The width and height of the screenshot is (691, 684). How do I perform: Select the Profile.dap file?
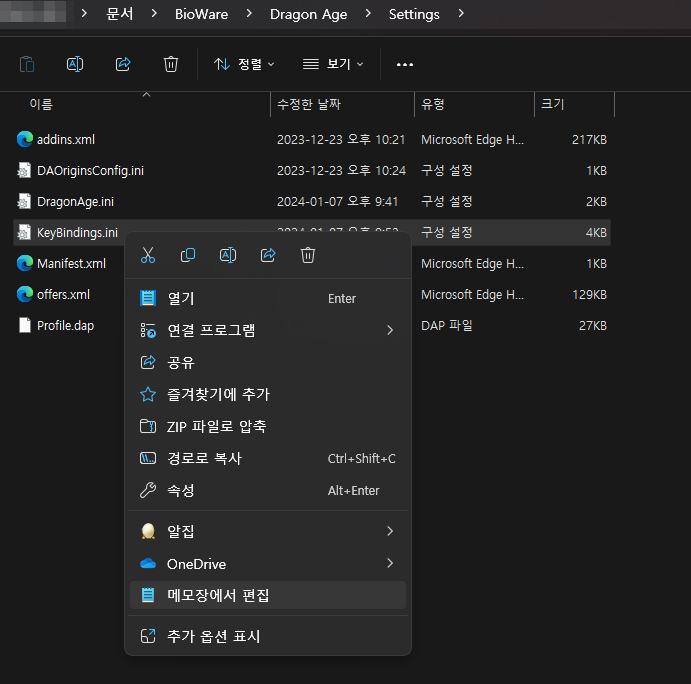pyautogui.click(x=65, y=326)
